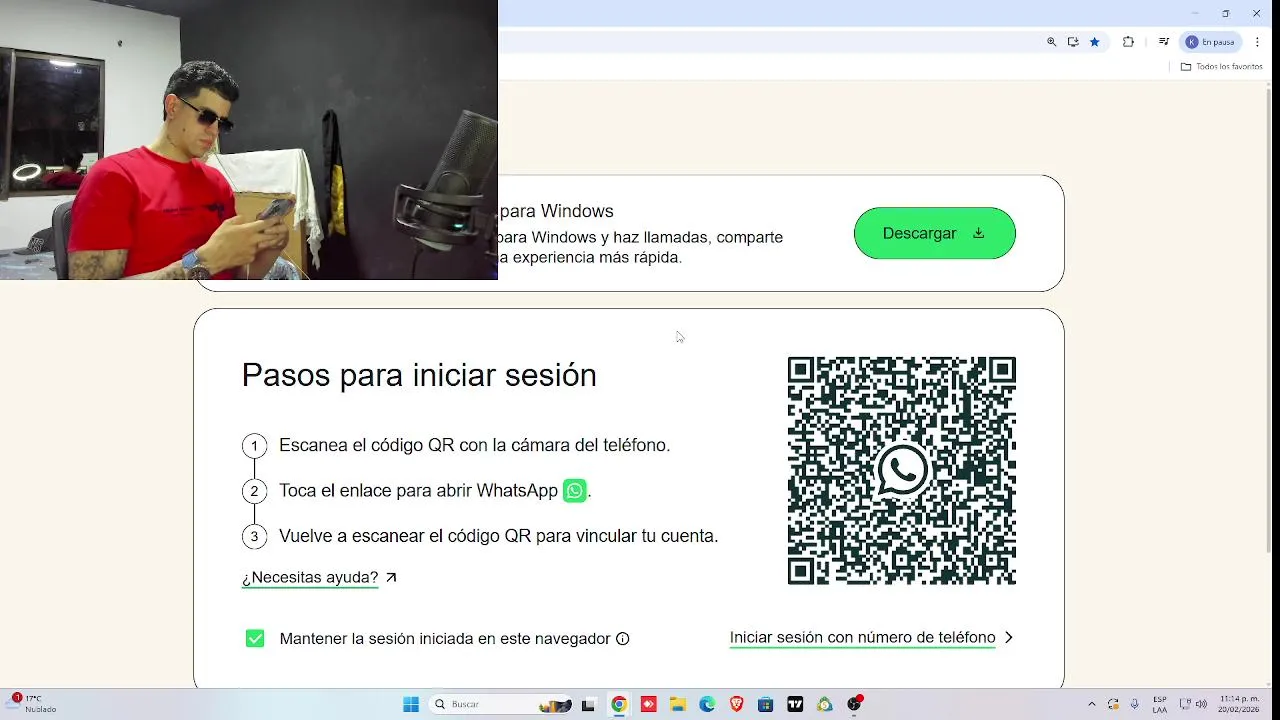Open the Chrome three-dot menu
Image resolution: width=1280 pixels, height=720 pixels.
click(1257, 42)
